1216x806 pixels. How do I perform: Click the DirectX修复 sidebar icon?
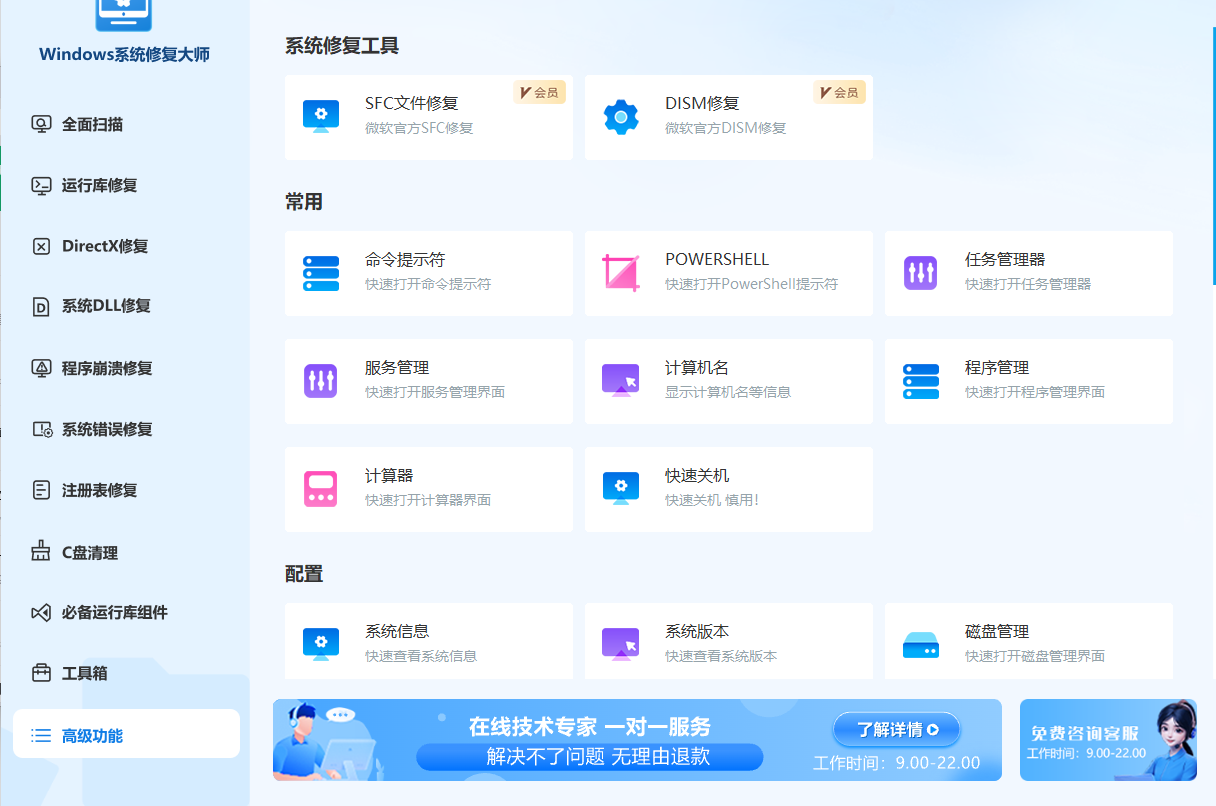pos(41,246)
